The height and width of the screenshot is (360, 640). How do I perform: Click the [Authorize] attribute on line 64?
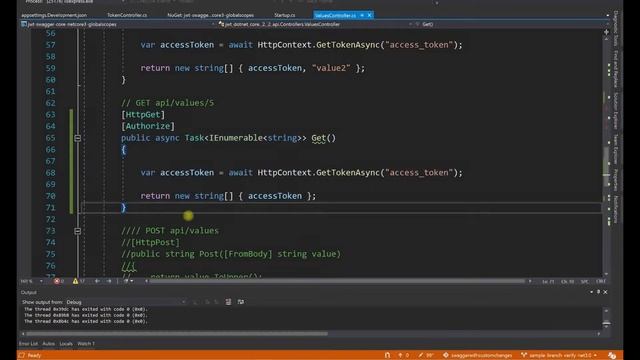148,126
